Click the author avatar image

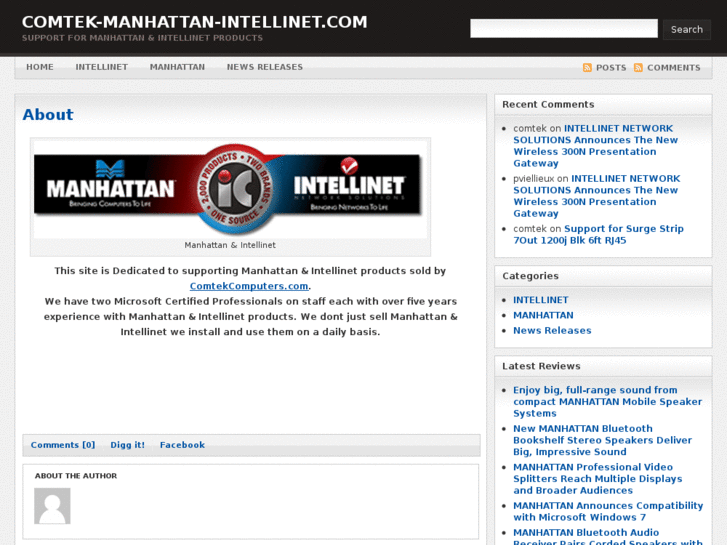52,506
